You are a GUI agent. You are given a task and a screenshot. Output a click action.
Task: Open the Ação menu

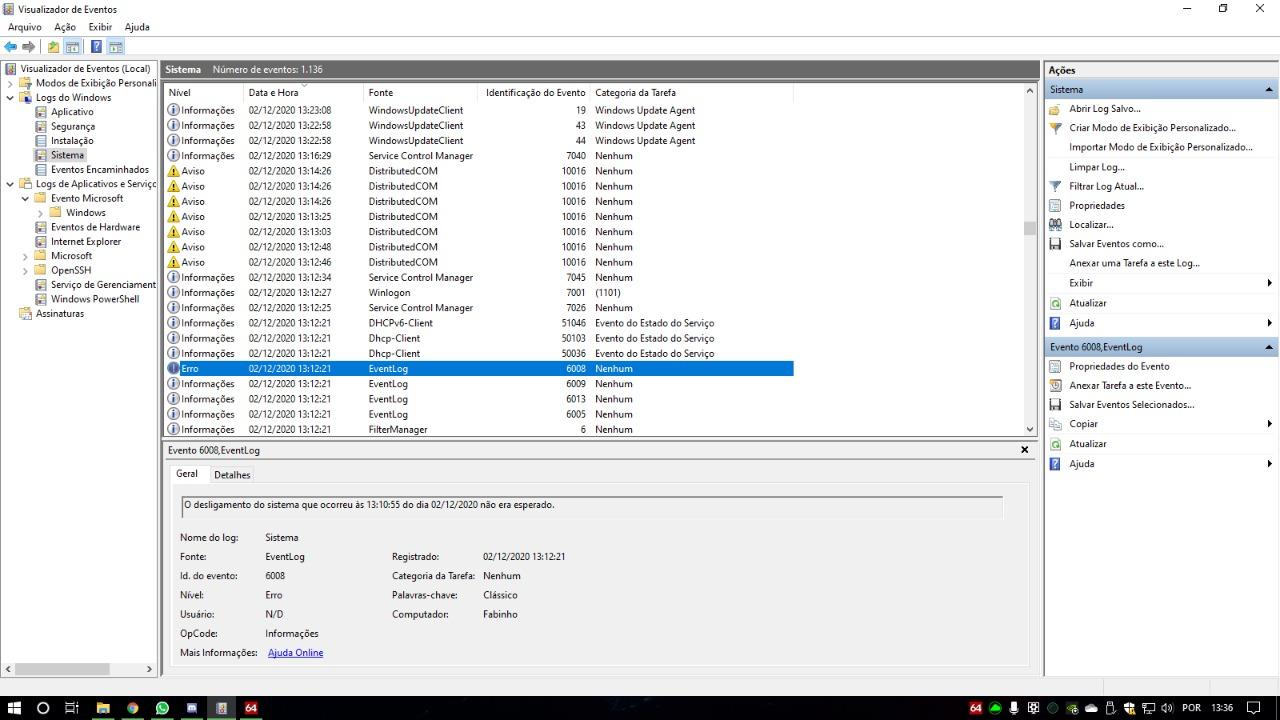pos(65,27)
